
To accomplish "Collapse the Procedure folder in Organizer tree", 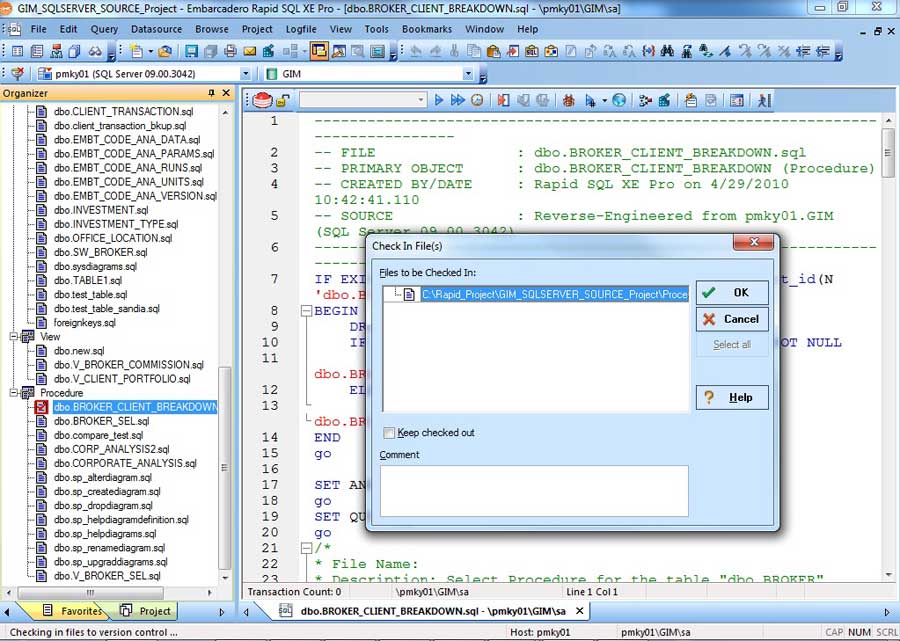I will tap(14, 393).
